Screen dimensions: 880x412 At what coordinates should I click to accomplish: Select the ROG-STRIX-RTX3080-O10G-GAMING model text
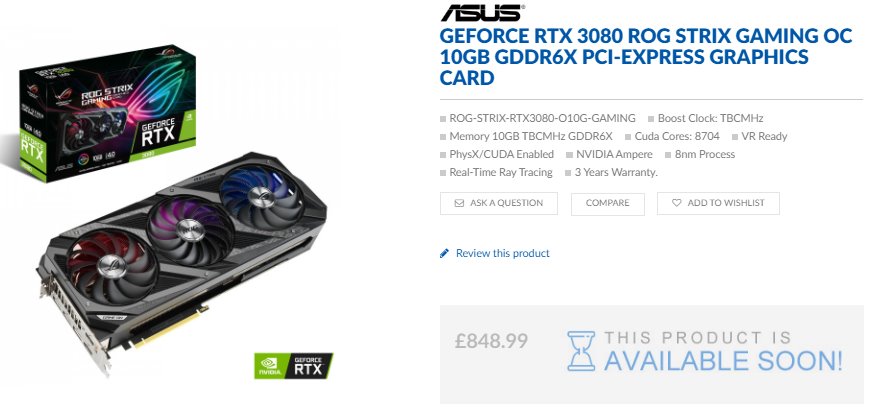pos(542,118)
